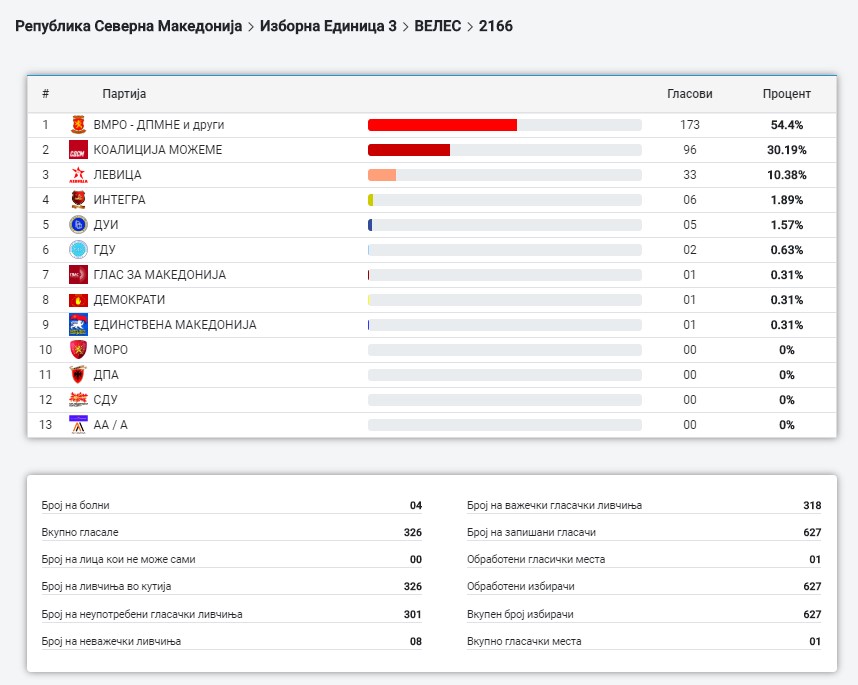Click the ЕДИНСТВЕНА МАКЕДОНИЈА party icon
This screenshot has height=685, width=858.
(x=78, y=325)
